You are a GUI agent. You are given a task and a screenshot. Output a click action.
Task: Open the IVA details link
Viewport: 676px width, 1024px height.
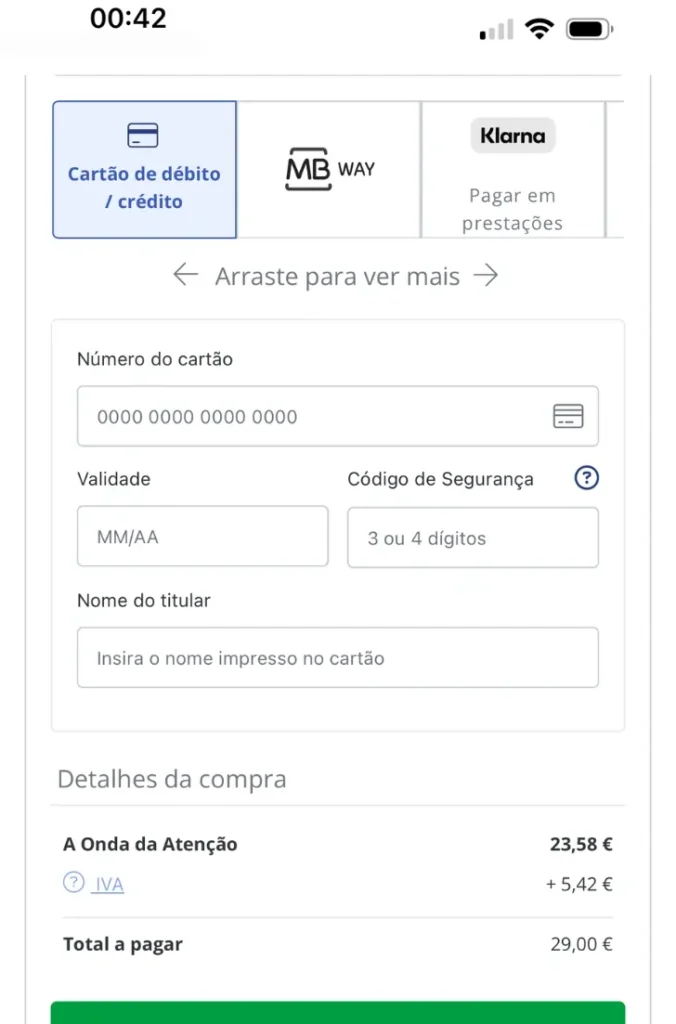[x=109, y=884]
